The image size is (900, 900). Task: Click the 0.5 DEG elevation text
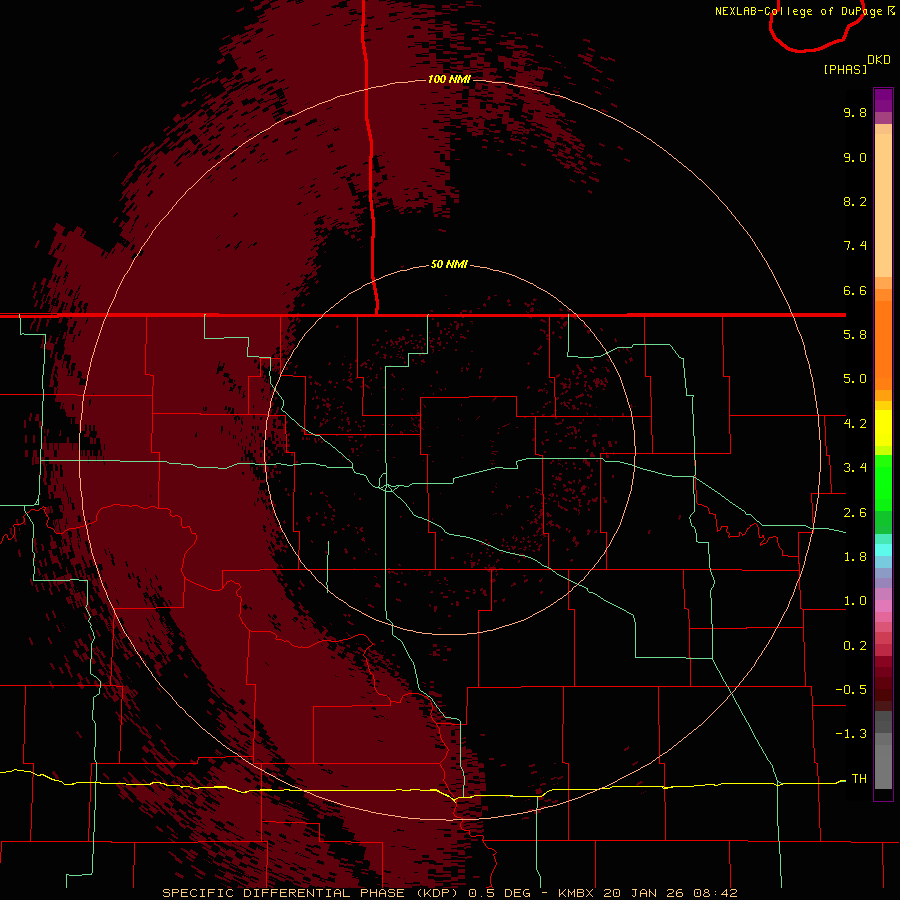[499, 893]
